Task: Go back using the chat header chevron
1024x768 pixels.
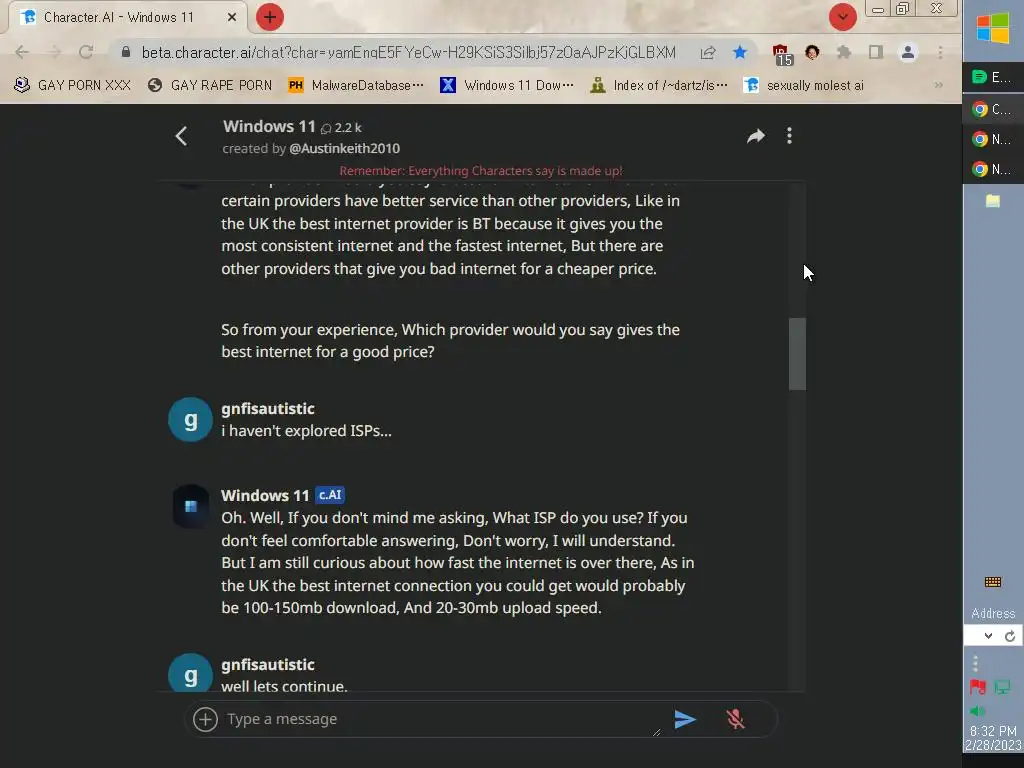Action: (182, 136)
